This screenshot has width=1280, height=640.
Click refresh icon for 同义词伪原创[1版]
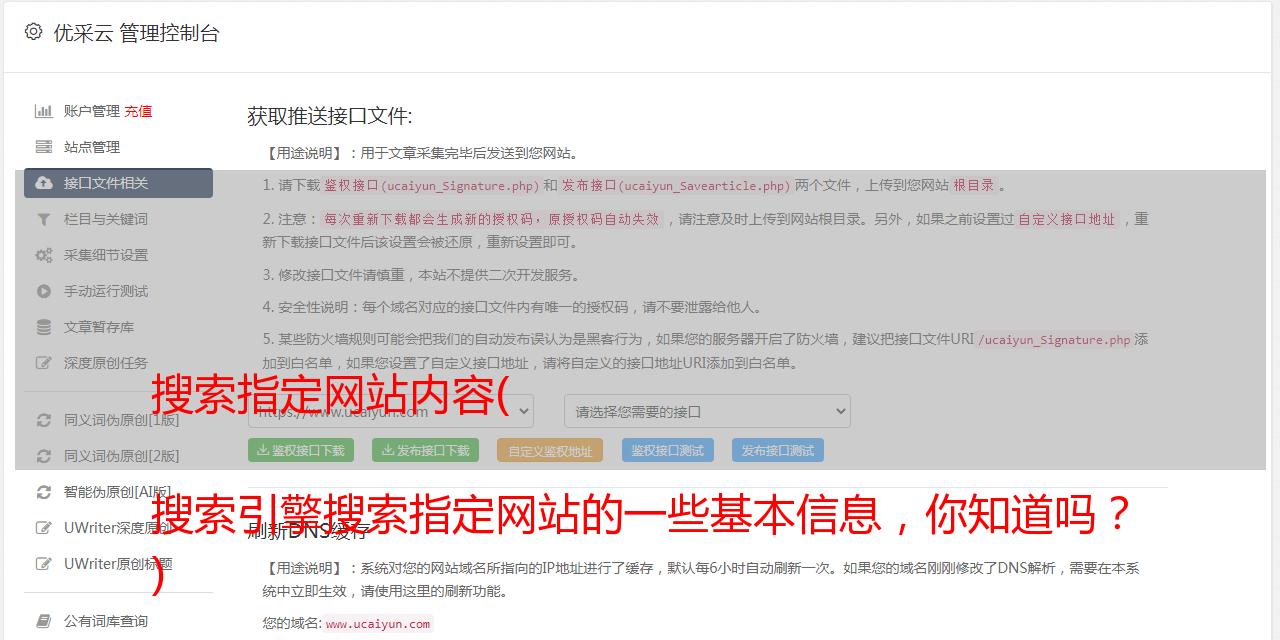tap(44, 420)
